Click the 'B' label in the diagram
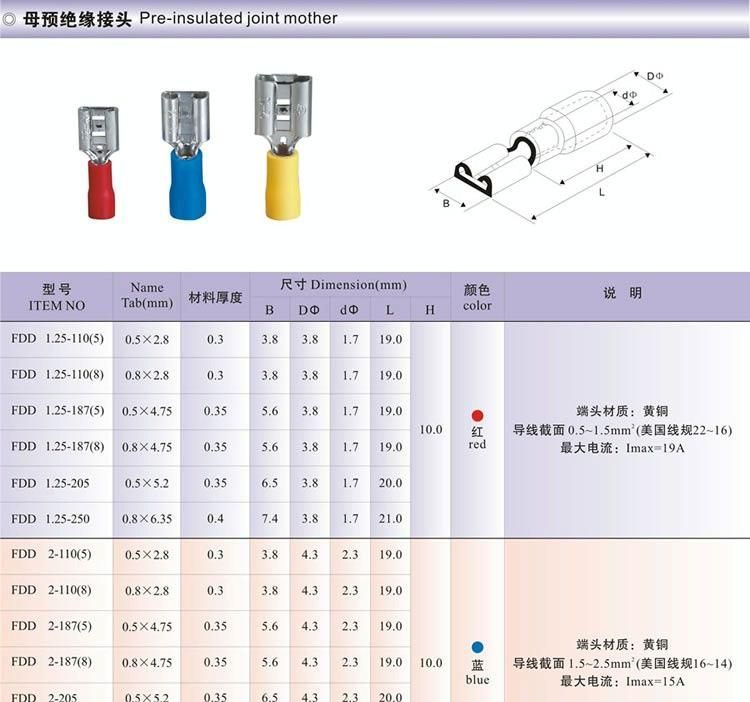The width and height of the screenshot is (750, 702). tap(446, 203)
